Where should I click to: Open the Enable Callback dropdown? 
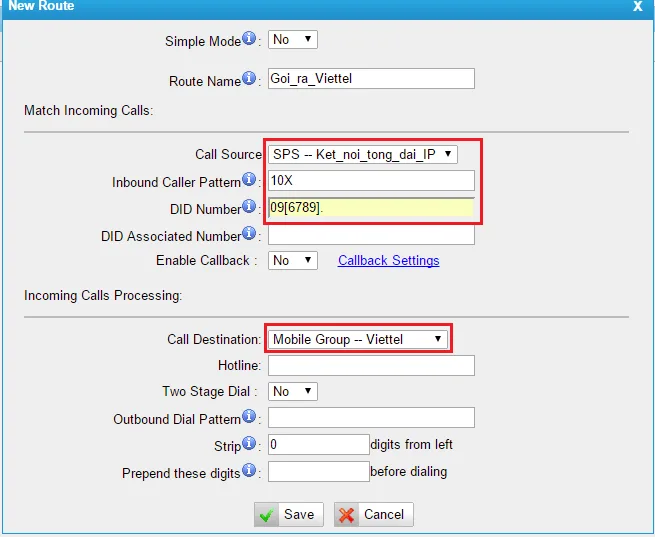coord(292,260)
